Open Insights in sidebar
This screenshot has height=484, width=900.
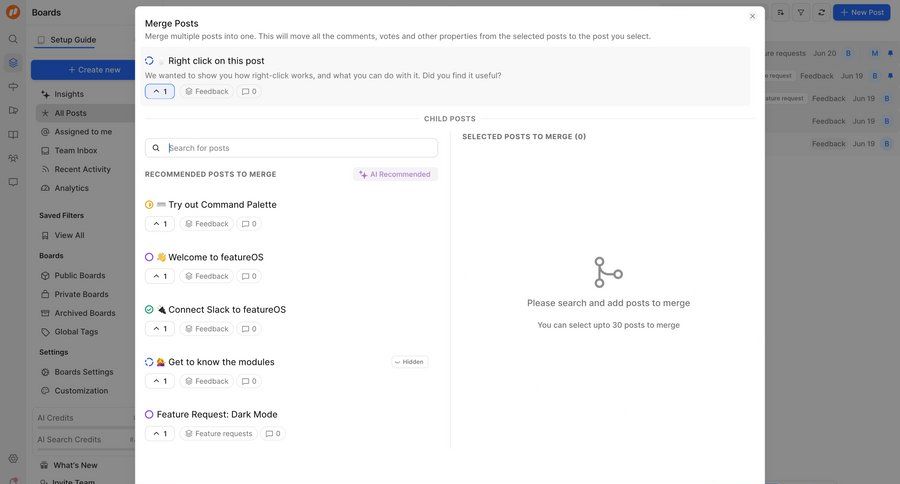69,94
